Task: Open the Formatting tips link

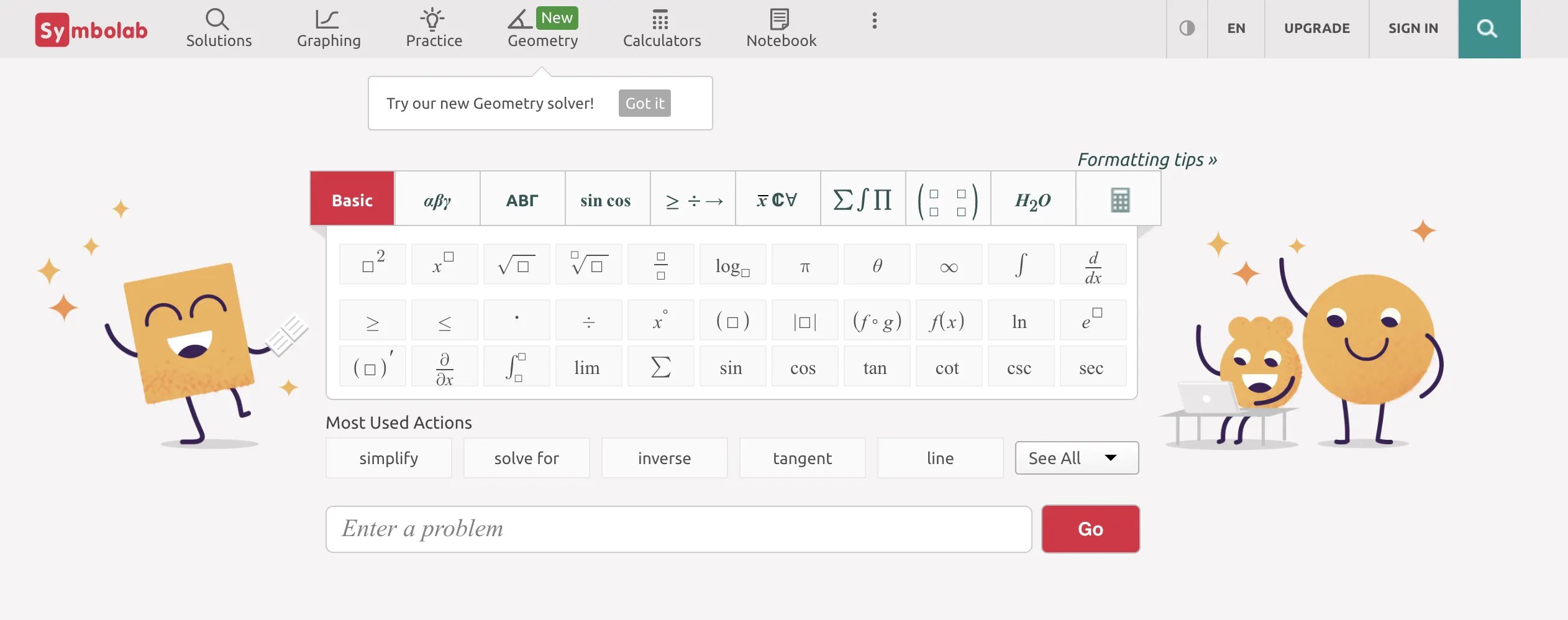Action: coord(1146,160)
